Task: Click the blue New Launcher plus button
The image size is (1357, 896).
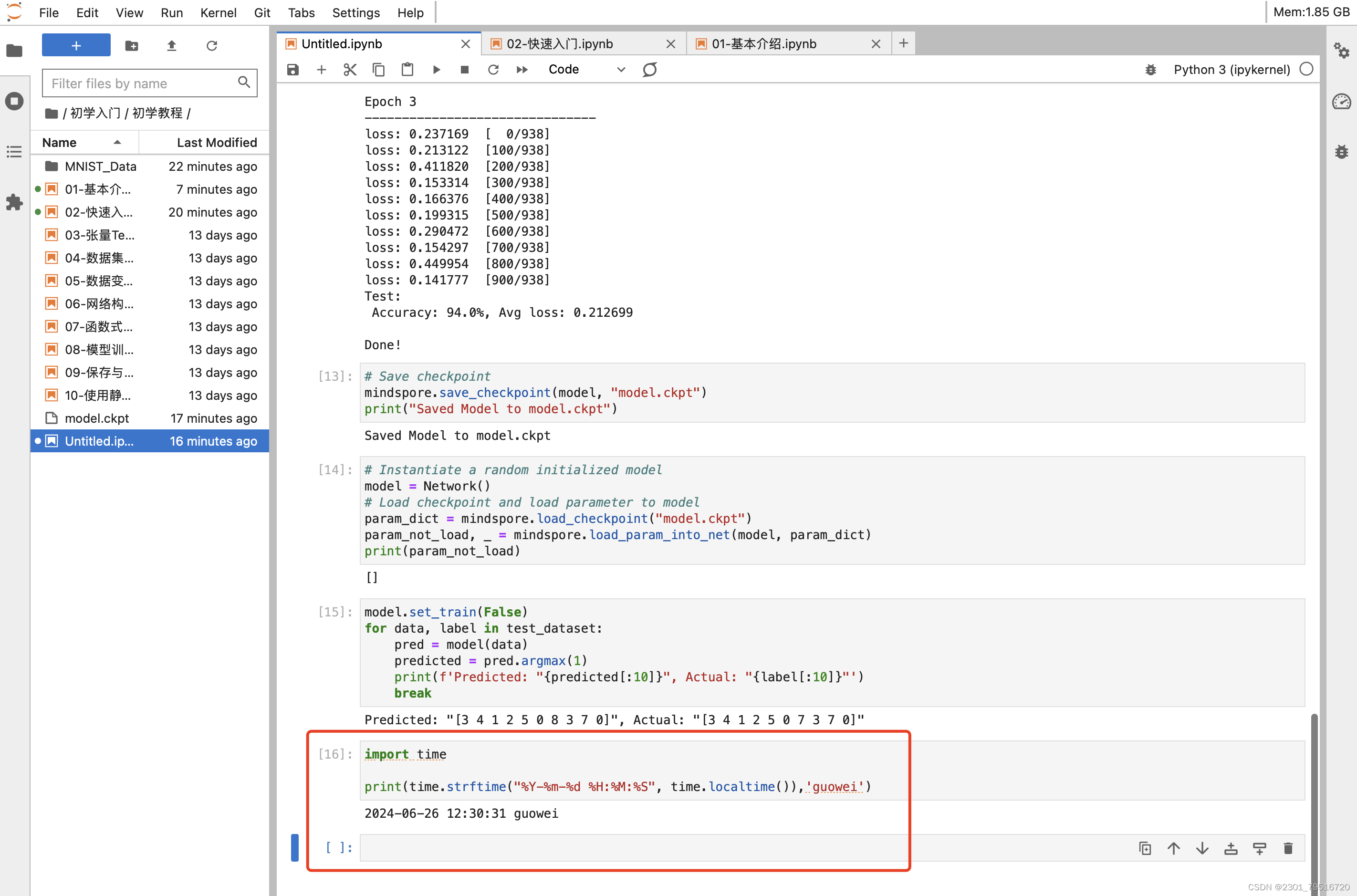Action: [76, 45]
